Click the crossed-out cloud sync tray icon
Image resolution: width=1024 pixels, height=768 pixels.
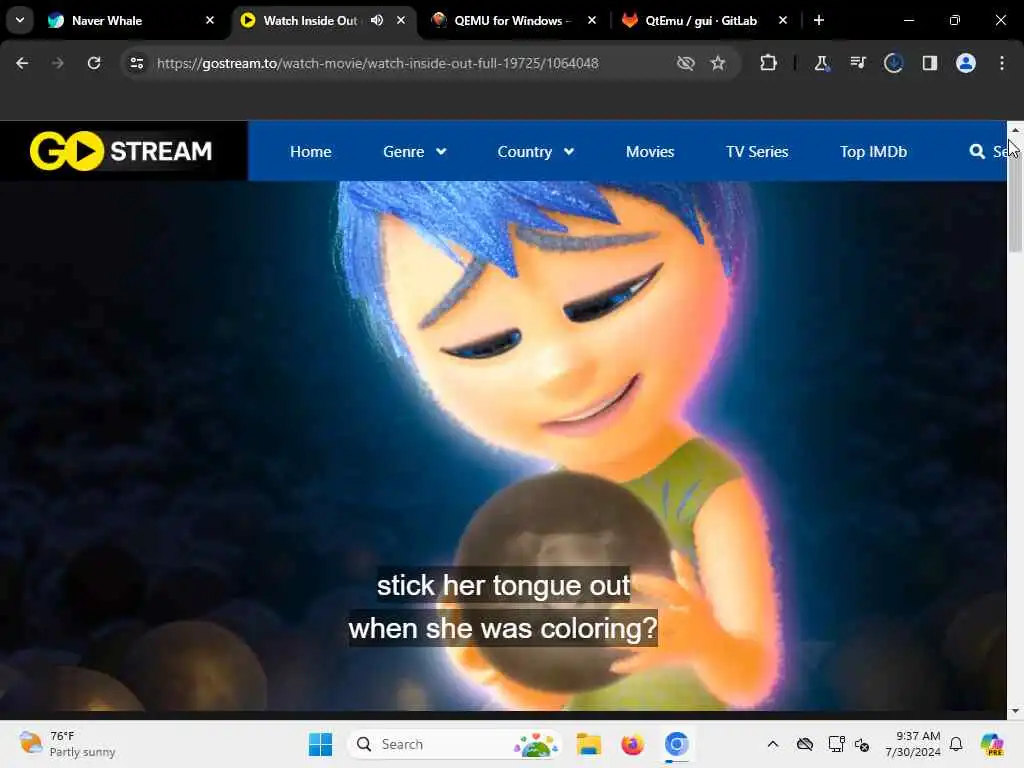click(x=805, y=744)
